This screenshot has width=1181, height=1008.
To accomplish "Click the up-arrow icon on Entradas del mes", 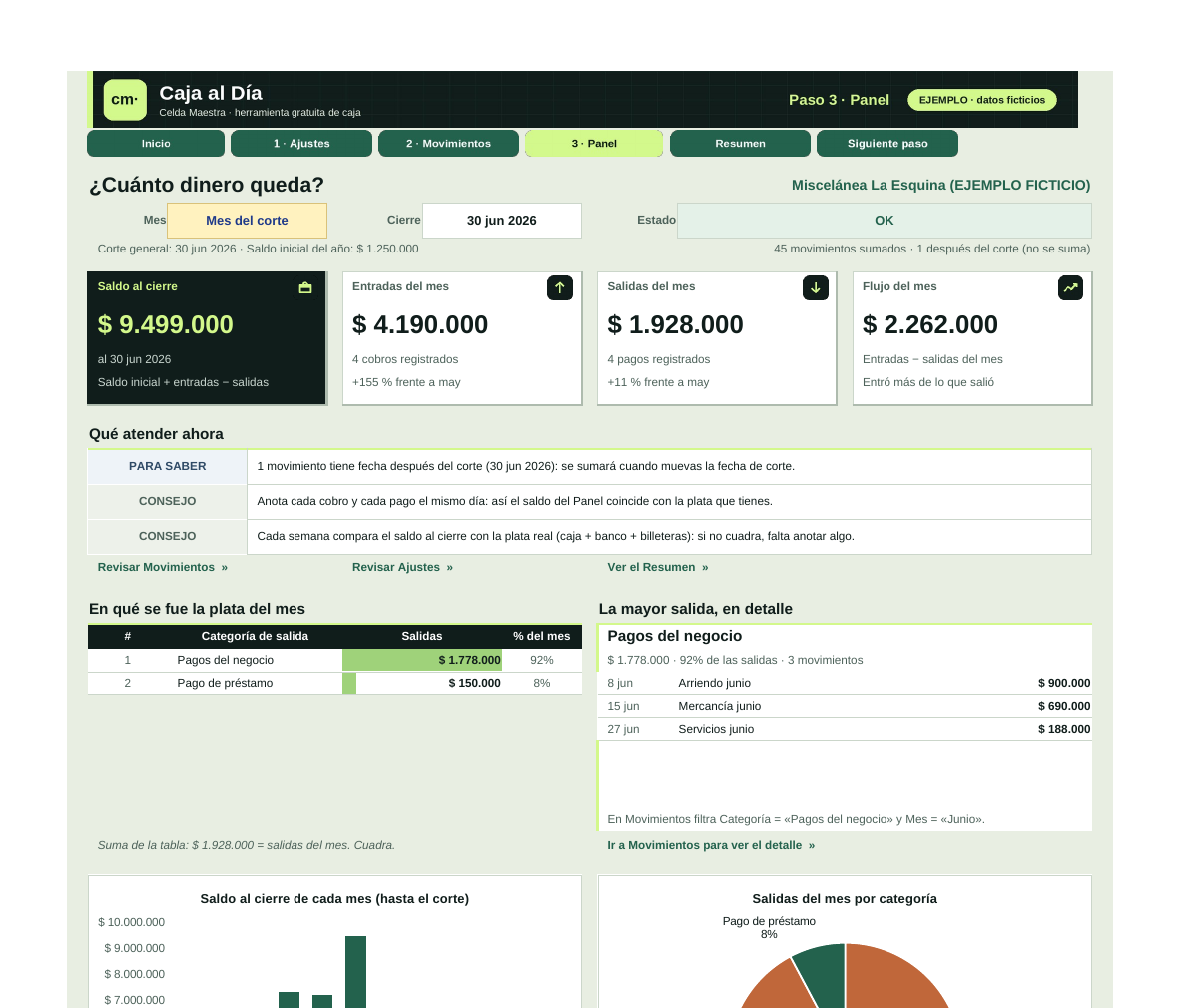I will [560, 287].
